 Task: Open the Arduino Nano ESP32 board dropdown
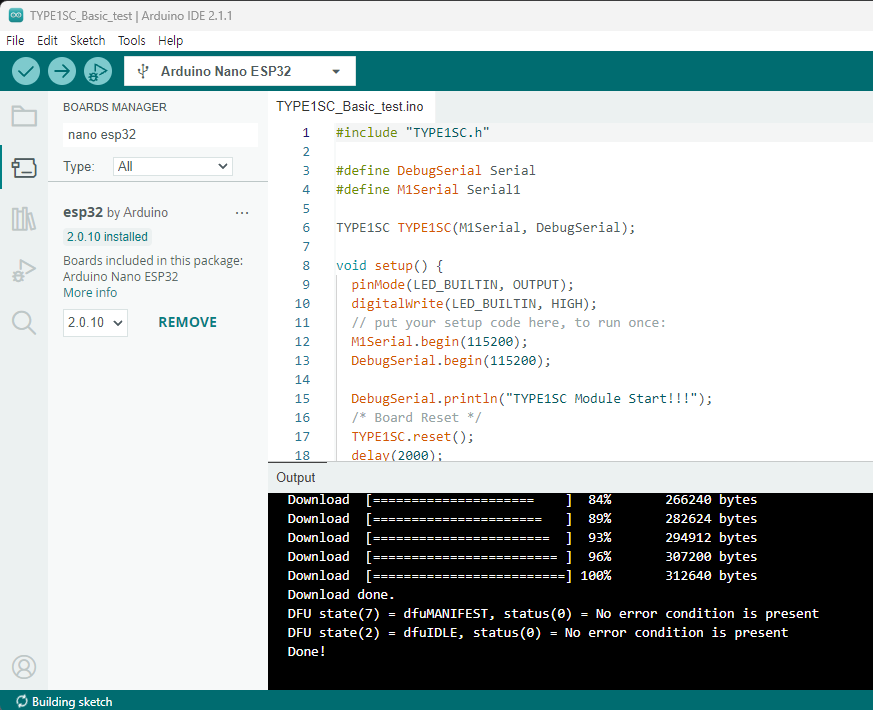click(x=240, y=71)
